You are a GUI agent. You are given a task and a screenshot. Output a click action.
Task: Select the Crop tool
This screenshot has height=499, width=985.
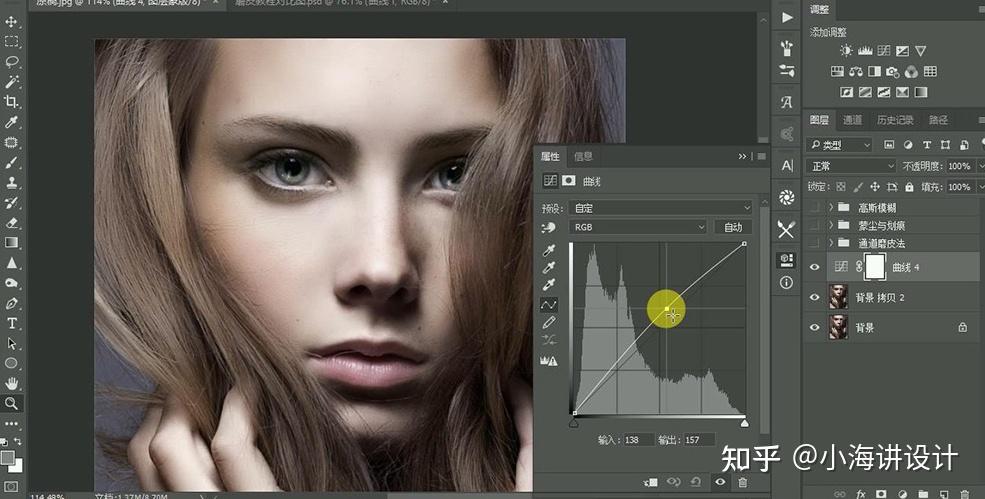coord(11,102)
